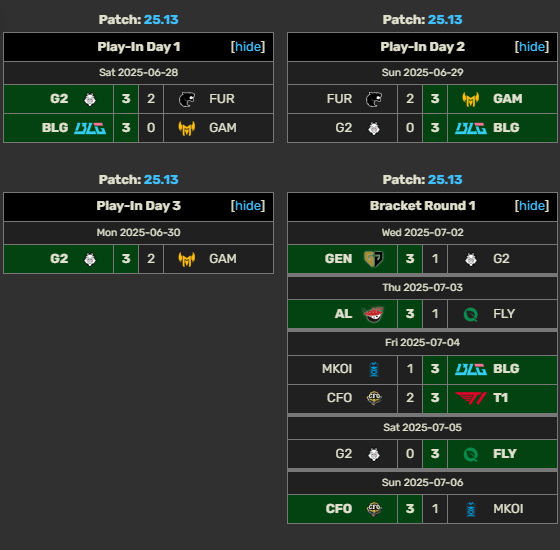Image resolution: width=560 pixels, height=550 pixels.
Task: Open patch 25.13 link above Bracket Round 1
Action: [x=445, y=180]
